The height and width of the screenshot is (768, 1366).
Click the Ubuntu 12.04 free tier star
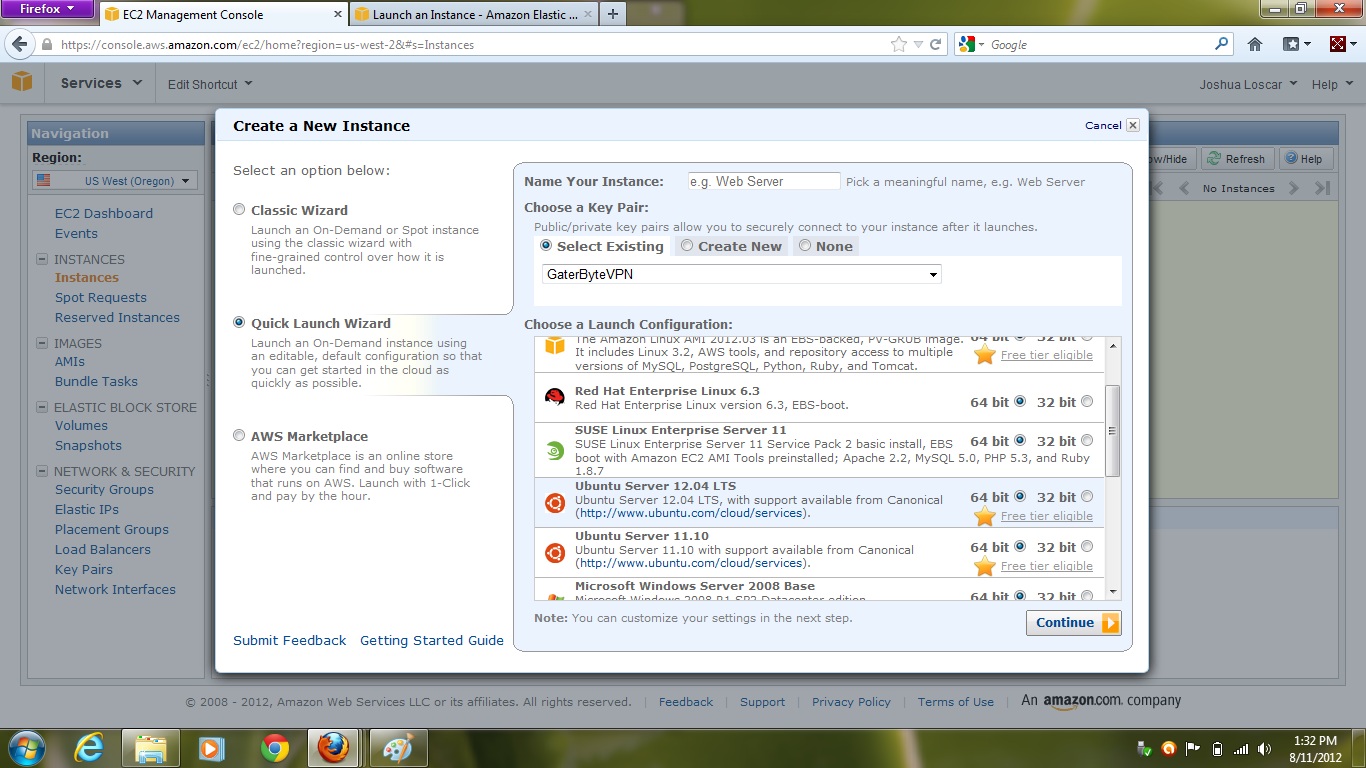coord(985,516)
